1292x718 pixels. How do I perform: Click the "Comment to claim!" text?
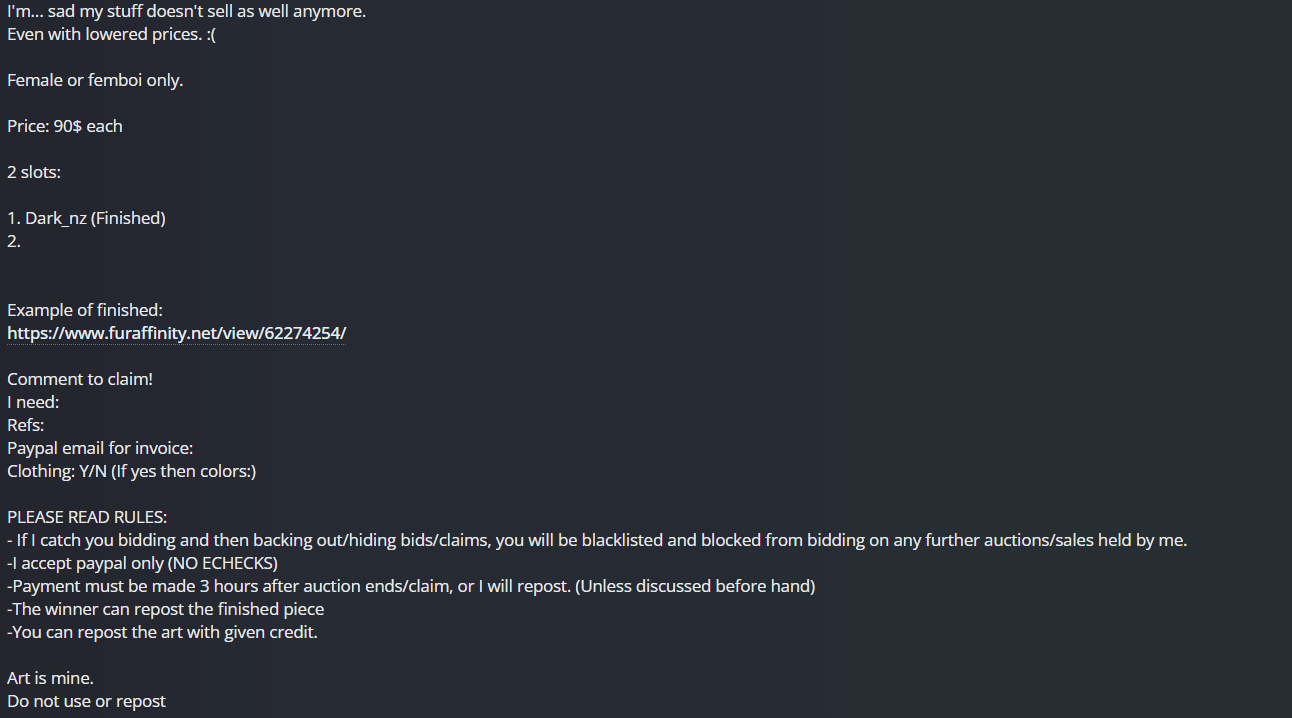point(80,379)
